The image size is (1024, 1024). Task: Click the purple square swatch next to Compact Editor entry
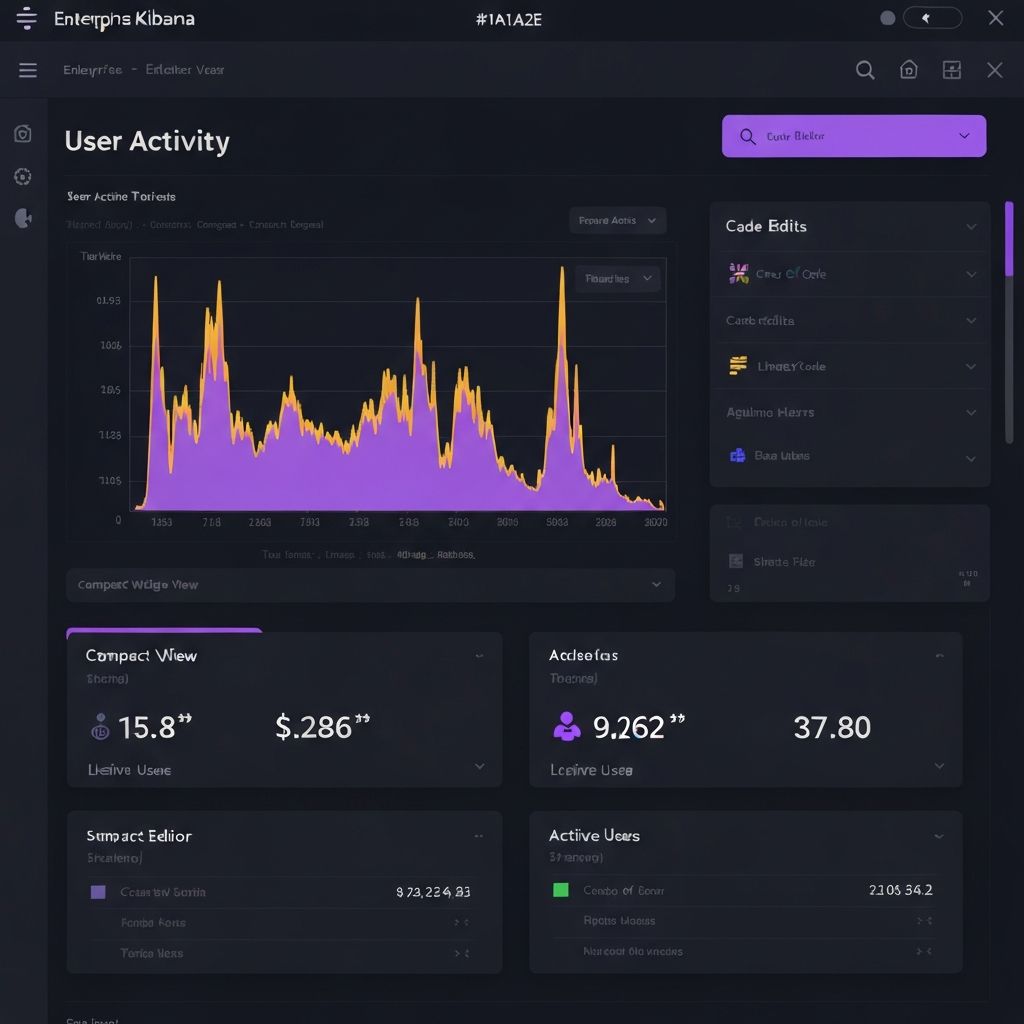pos(97,890)
